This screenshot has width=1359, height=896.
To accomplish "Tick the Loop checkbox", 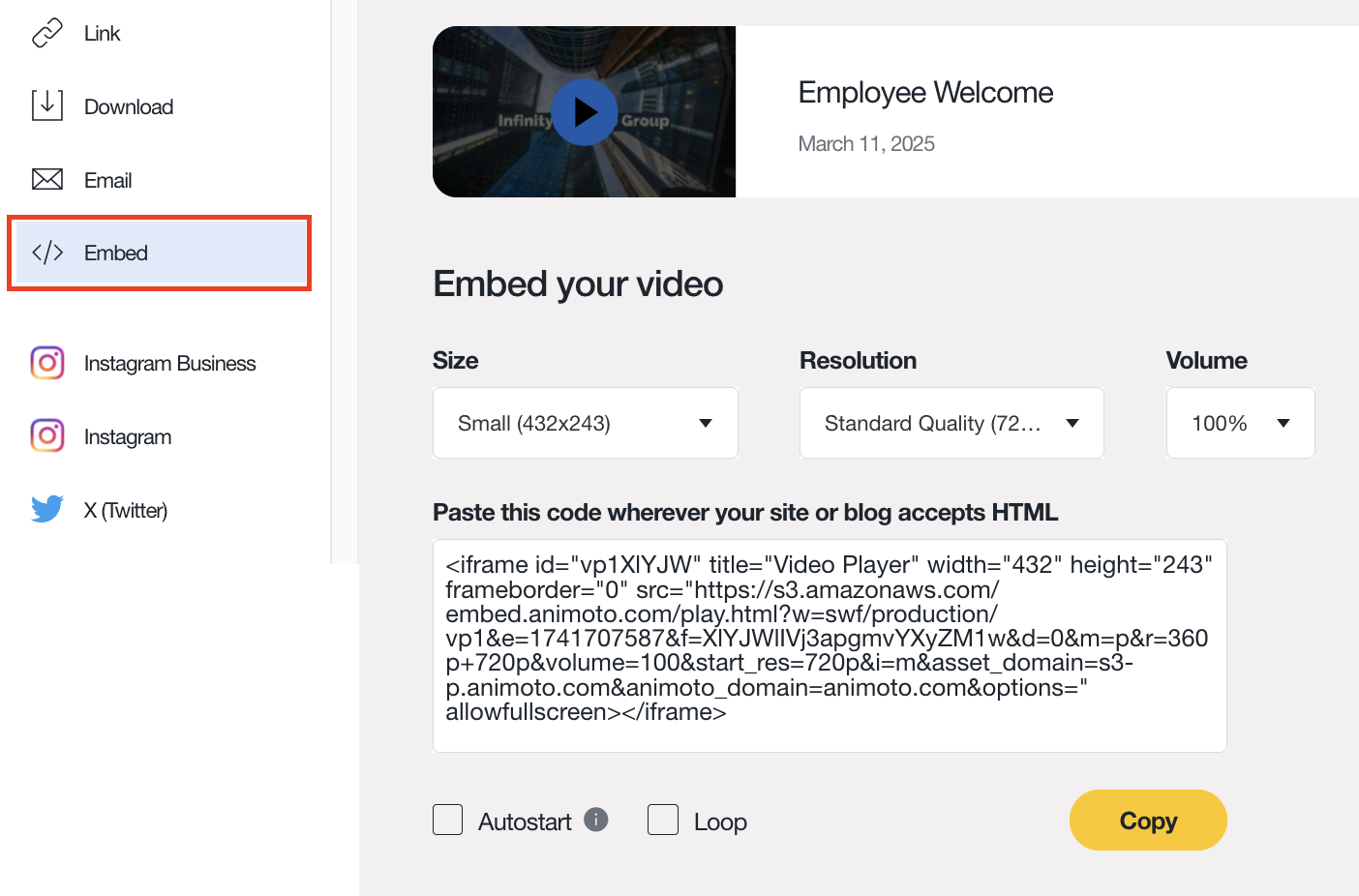I will pos(663,820).
